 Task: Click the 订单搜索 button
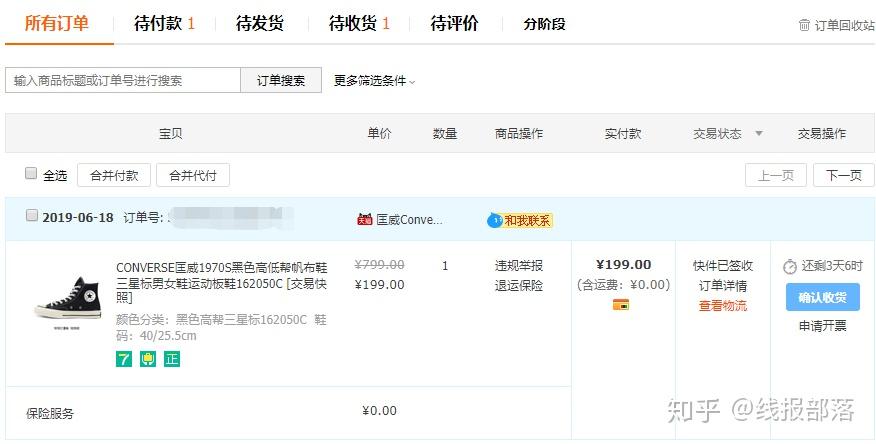tap(281, 81)
